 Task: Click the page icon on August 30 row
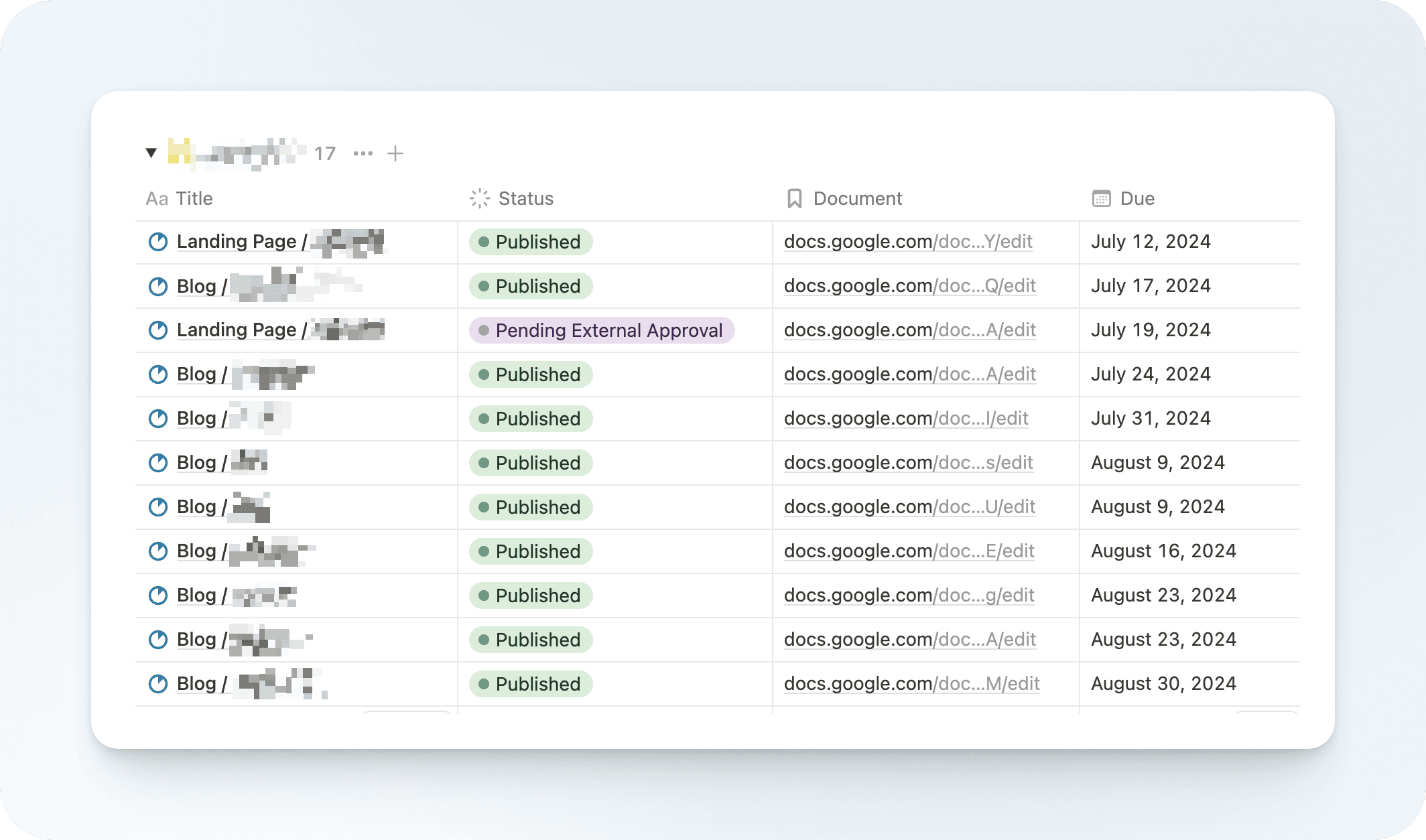(x=158, y=684)
